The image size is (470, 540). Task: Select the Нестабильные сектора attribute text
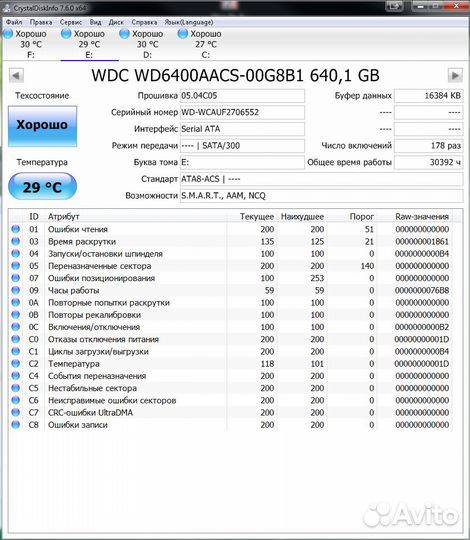92,388
